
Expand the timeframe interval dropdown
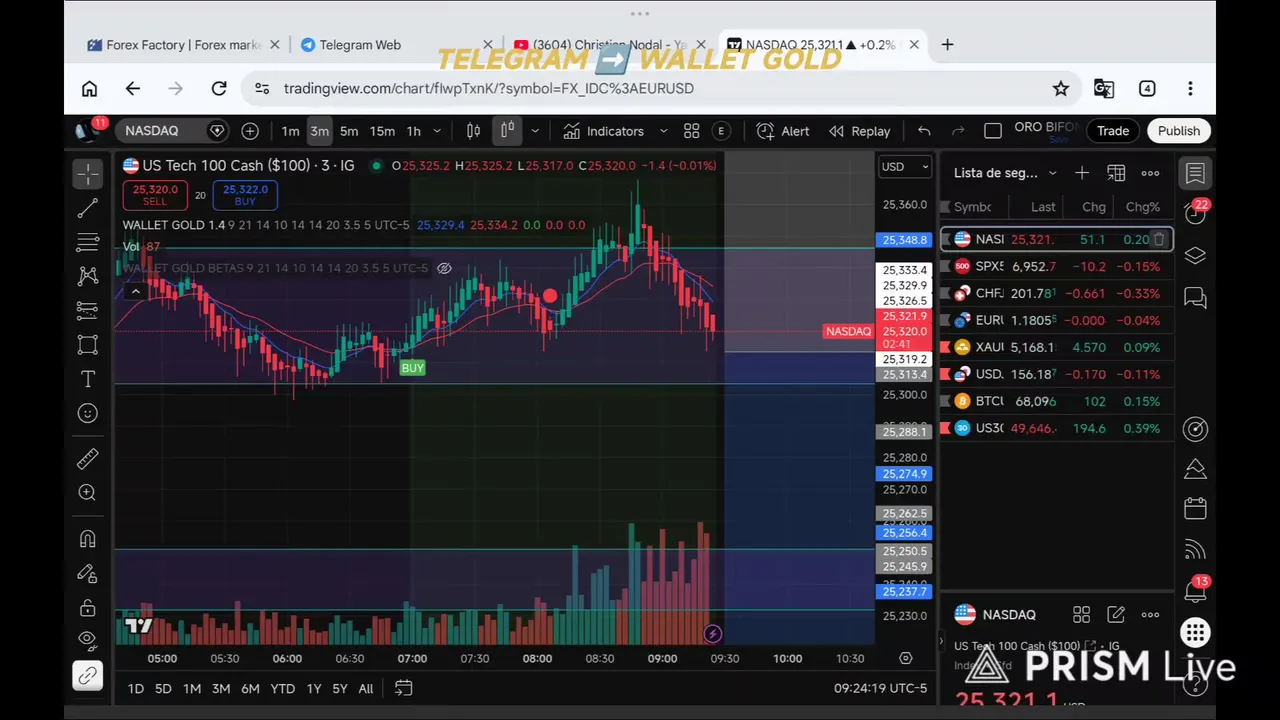pyautogui.click(x=438, y=131)
